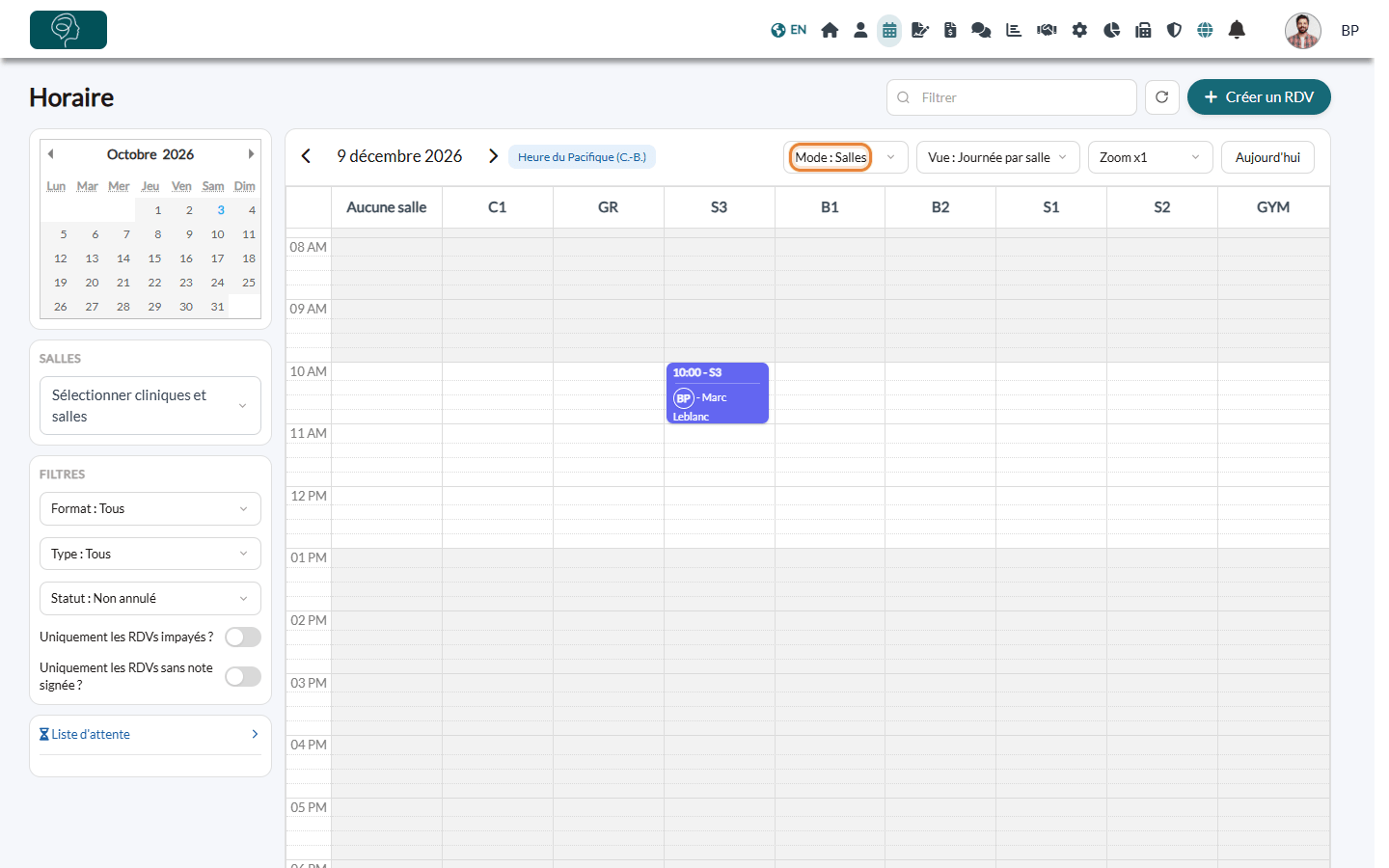Image resolution: width=1389 pixels, height=868 pixels.
Task: Open the notifications bell
Action: click(1237, 30)
